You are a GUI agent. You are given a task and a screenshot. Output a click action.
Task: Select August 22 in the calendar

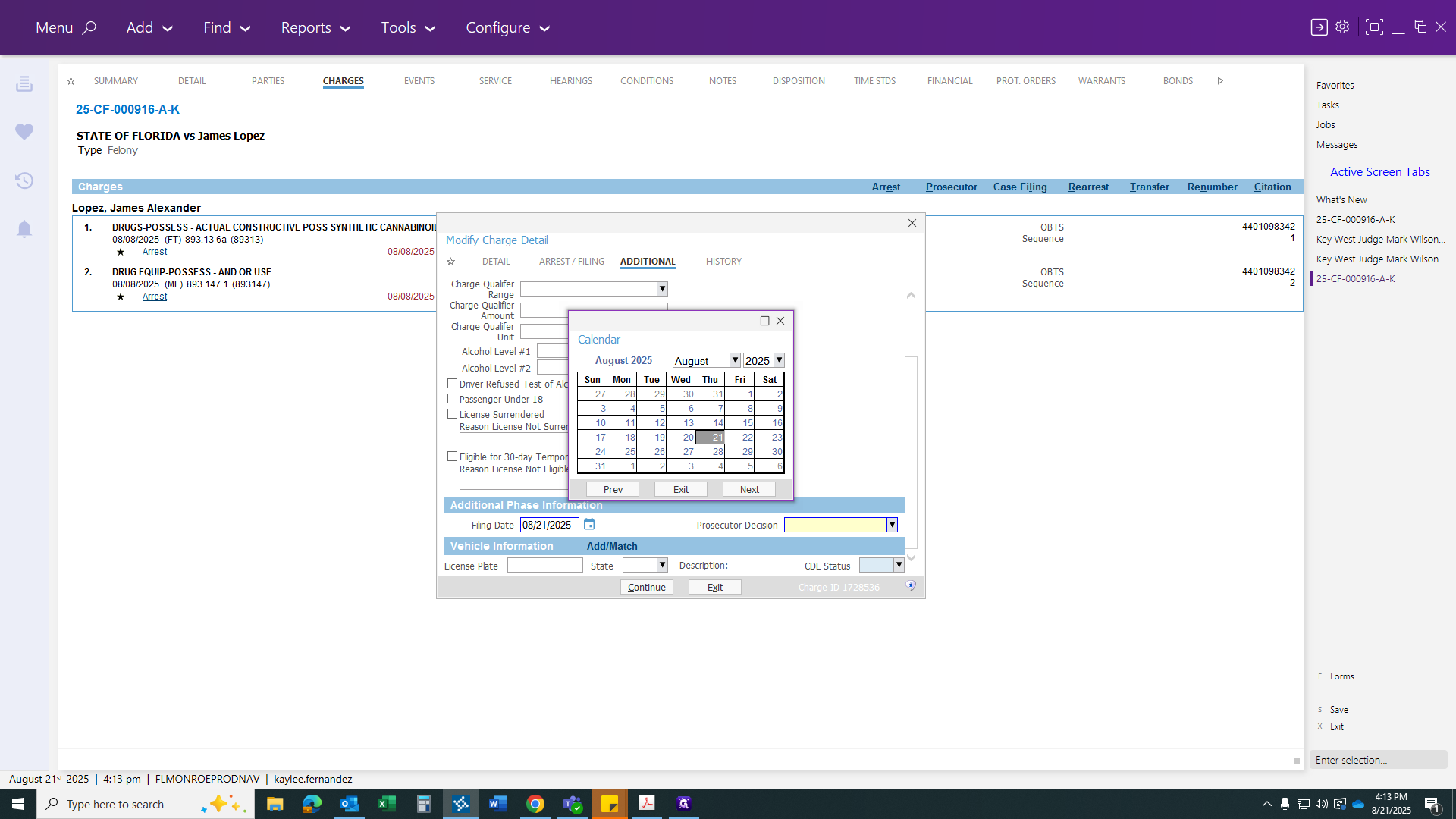739,437
